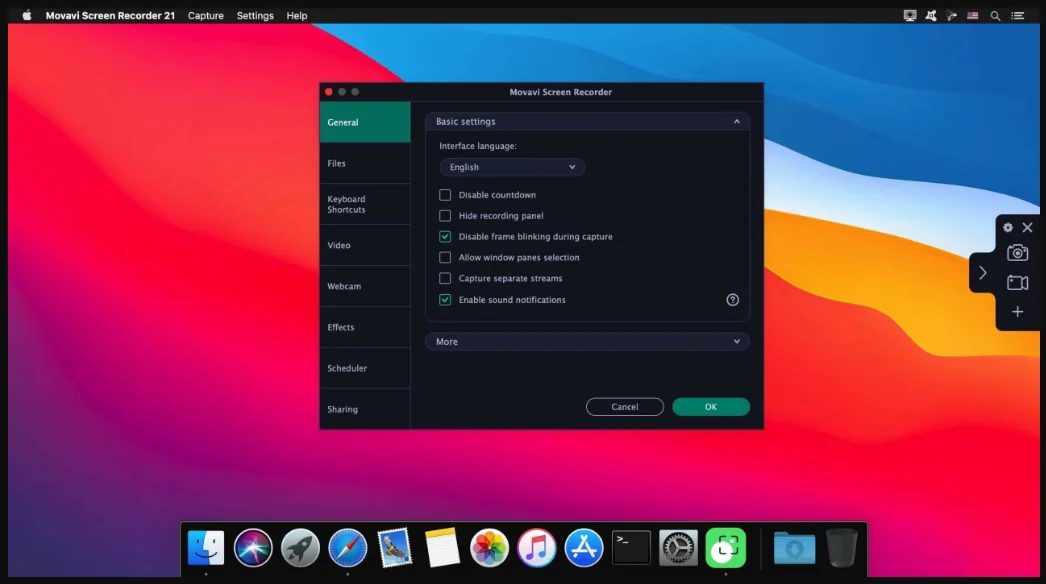
Task: Open Terminal from the dock
Action: 631,548
